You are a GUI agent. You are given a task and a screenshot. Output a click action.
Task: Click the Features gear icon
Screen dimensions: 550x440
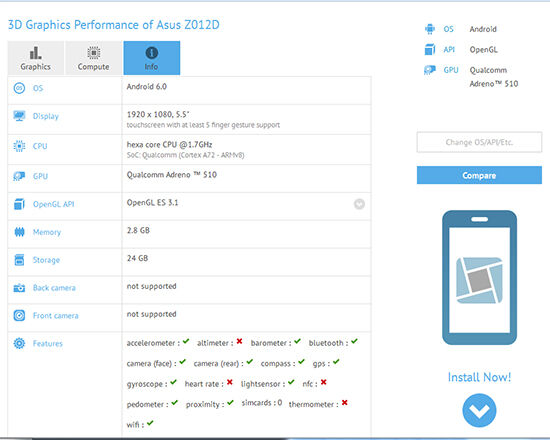tap(19, 343)
